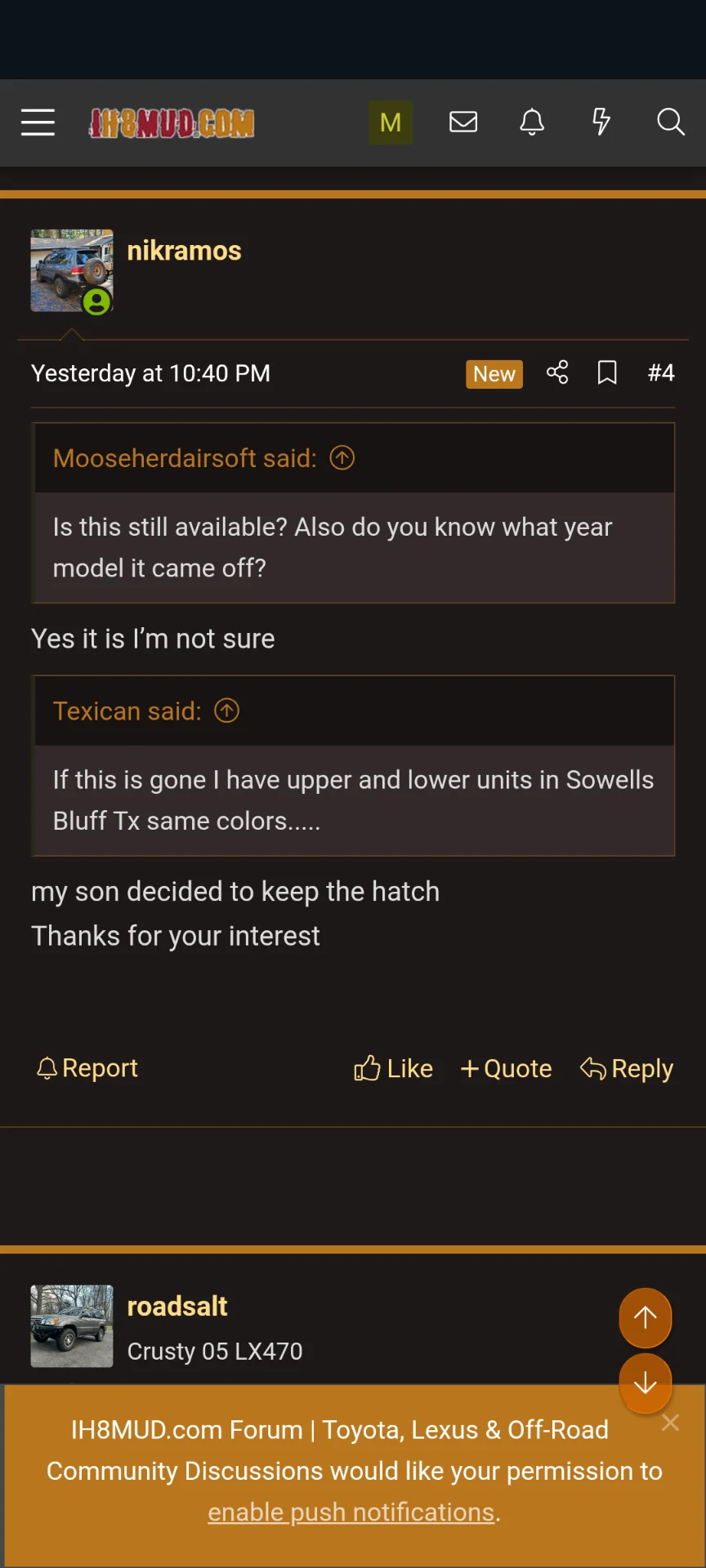Screen dimensions: 706x1568
Task: Report nikramos's post
Action: click(x=87, y=1068)
